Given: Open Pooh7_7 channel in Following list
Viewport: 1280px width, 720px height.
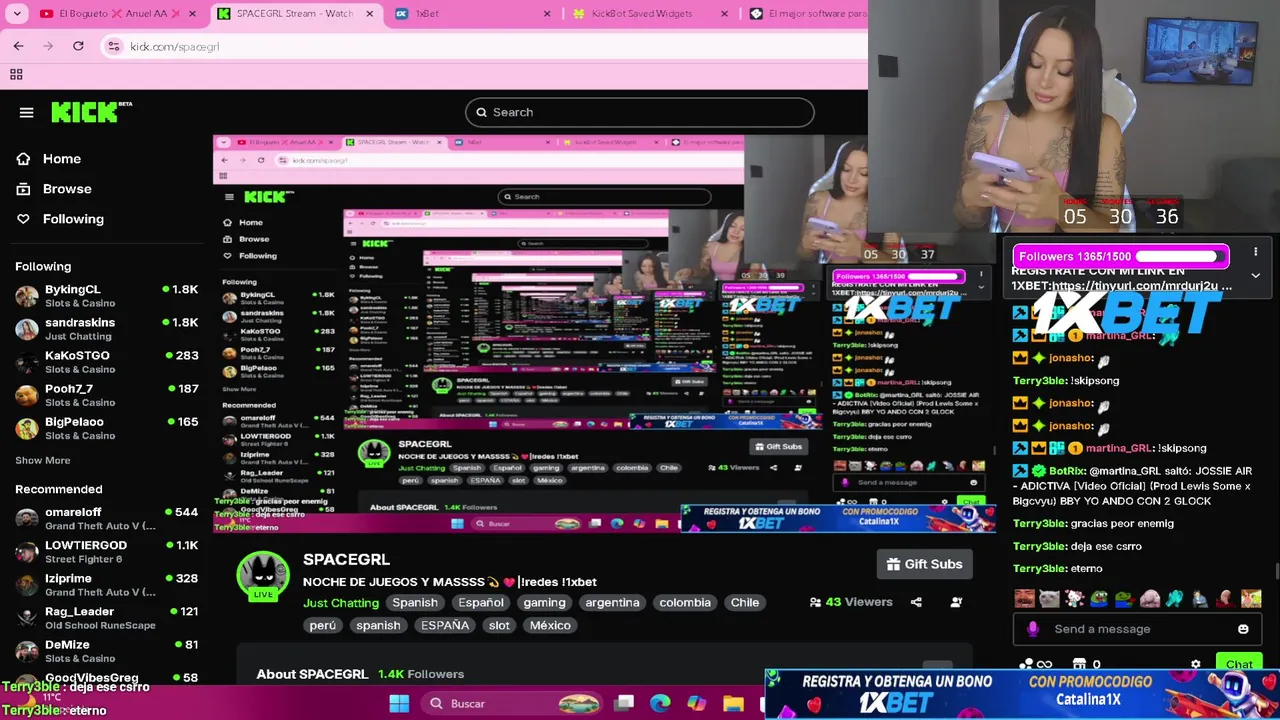Looking at the screenshot, I should tap(106, 395).
